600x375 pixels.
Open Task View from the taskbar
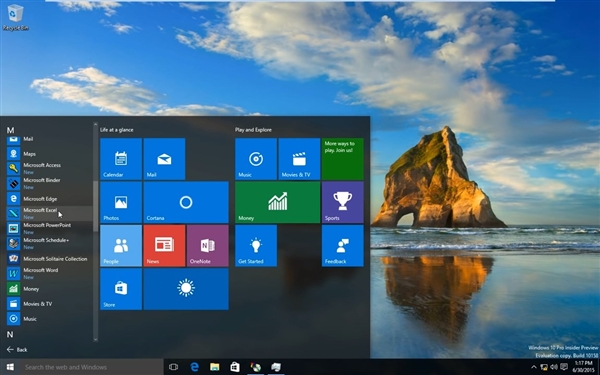173,367
